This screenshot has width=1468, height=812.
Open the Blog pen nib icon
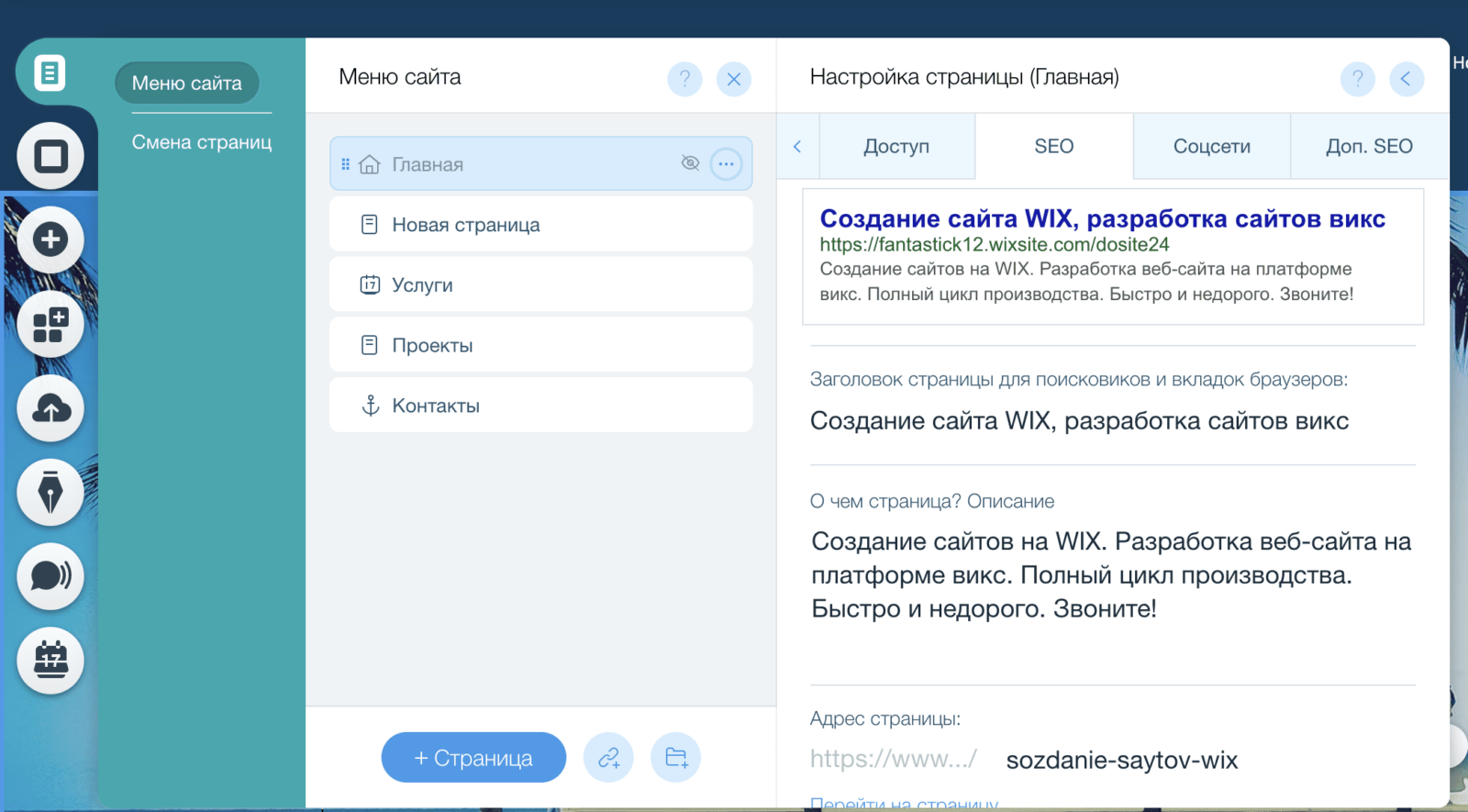click(x=50, y=493)
